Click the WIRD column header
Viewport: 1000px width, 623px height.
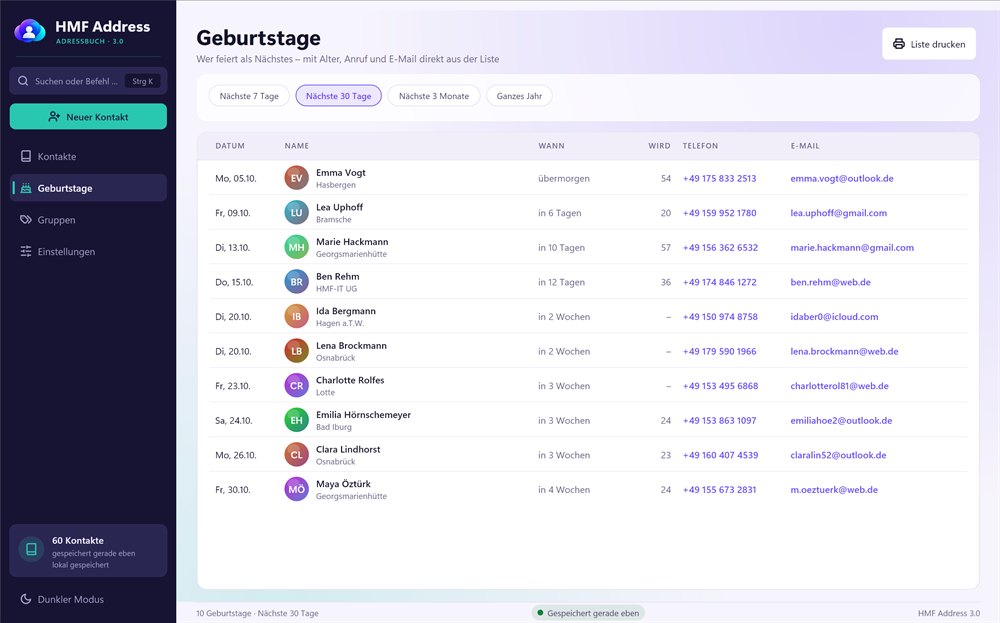[x=659, y=146]
